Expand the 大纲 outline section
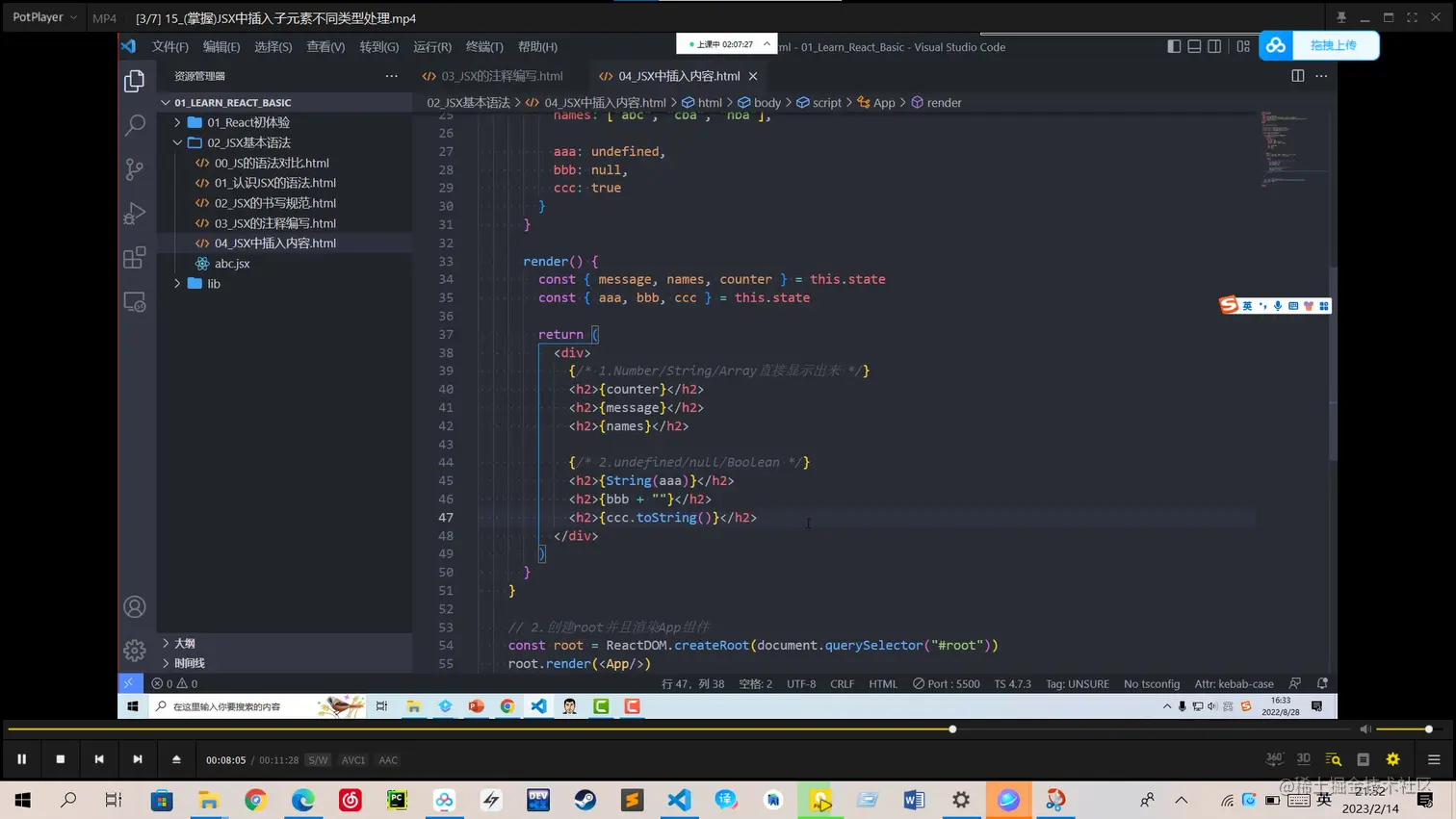This screenshot has height=819, width=1456. (184, 643)
